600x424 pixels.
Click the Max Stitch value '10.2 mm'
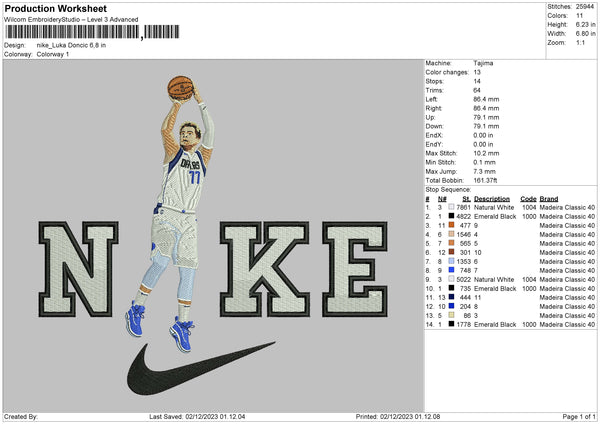(x=486, y=153)
